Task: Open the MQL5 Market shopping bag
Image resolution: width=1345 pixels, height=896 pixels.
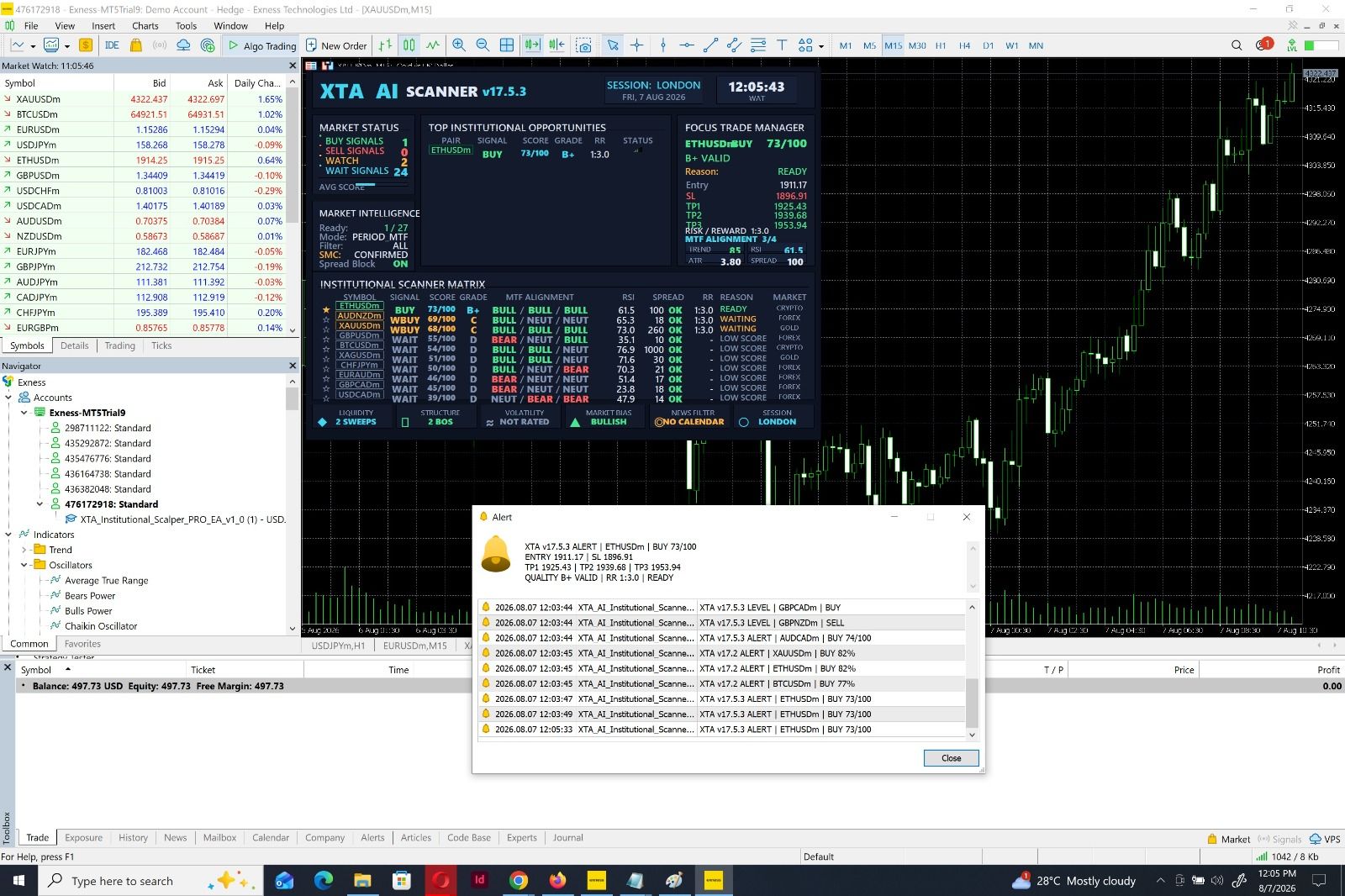Action: (135, 45)
